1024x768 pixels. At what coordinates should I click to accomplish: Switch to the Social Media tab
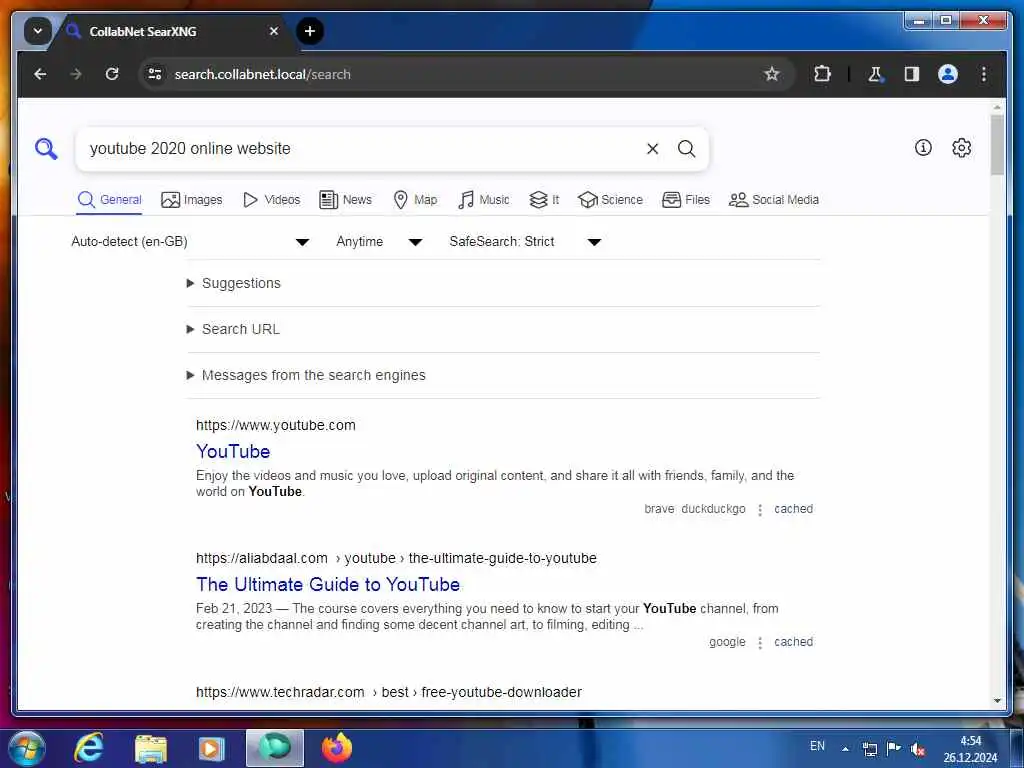coord(774,200)
